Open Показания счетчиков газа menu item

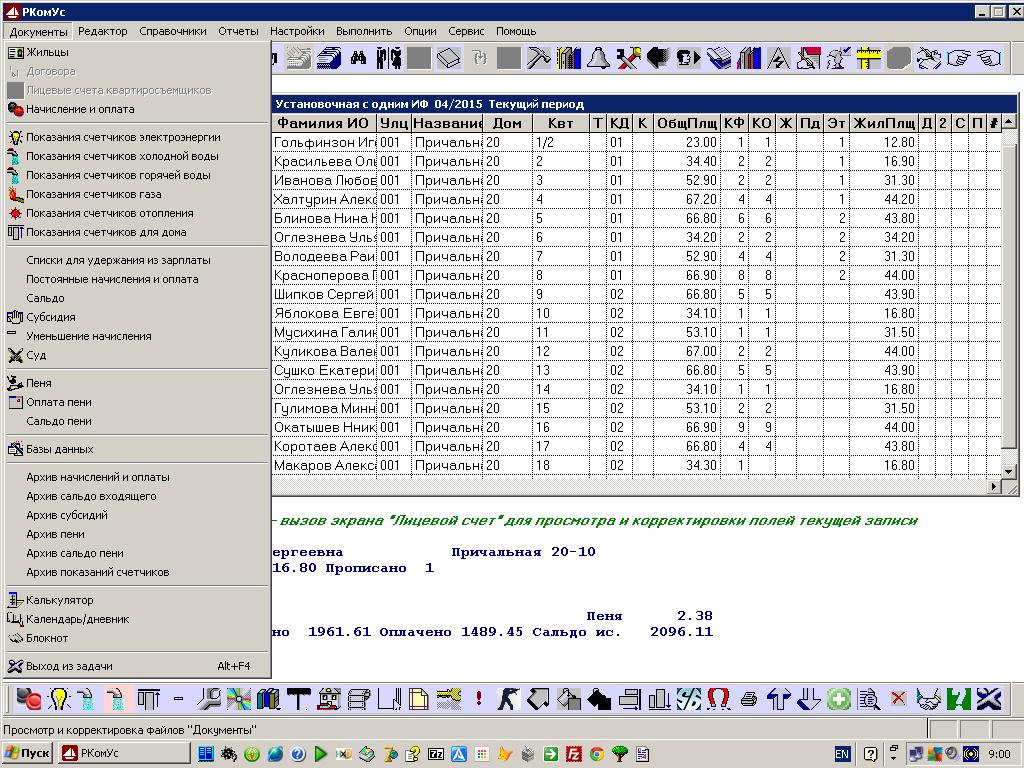[93, 194]
